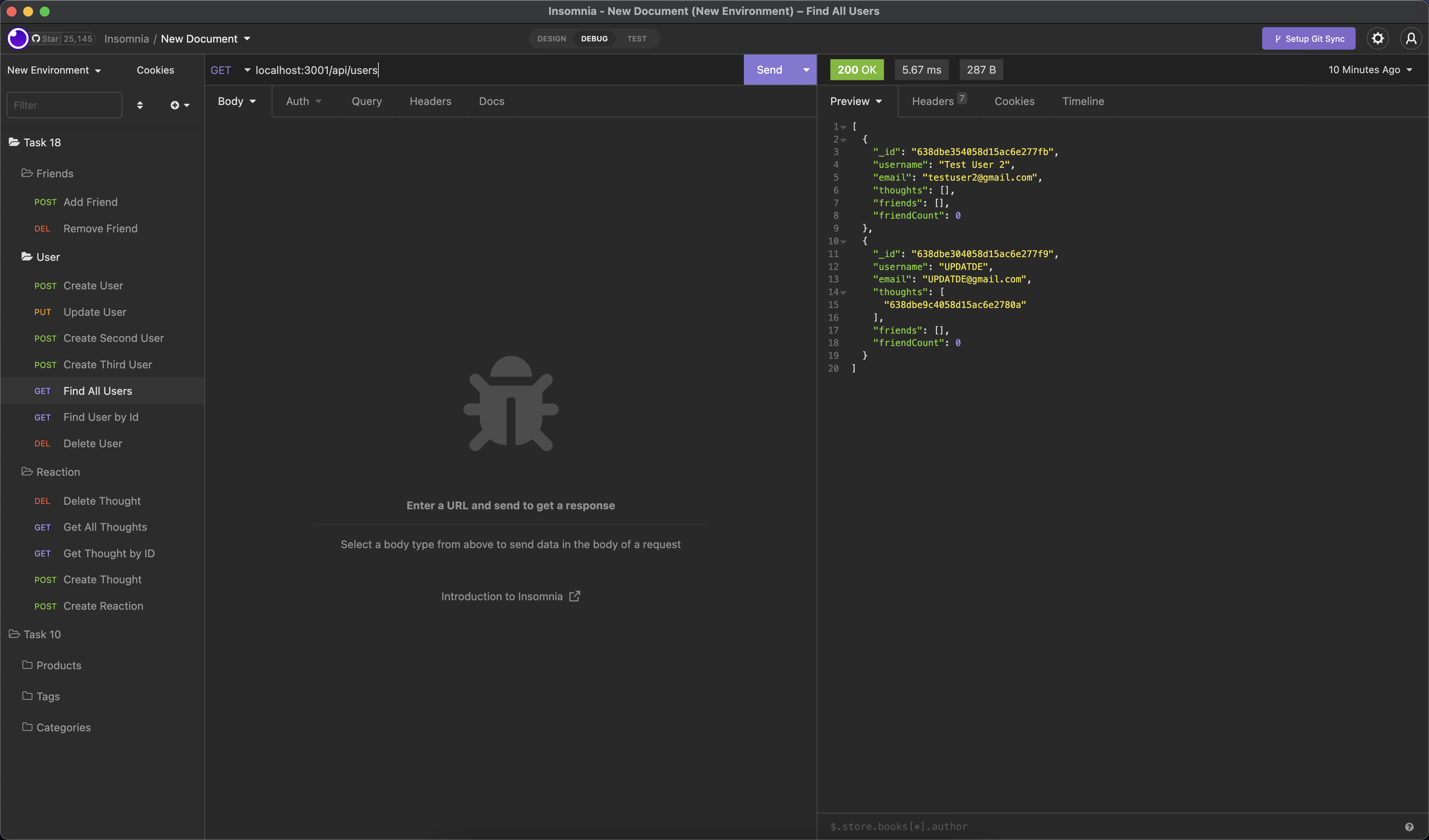
Task: Open the GET method dropdown
Action: pyautogui.click(x=229, y=70)
